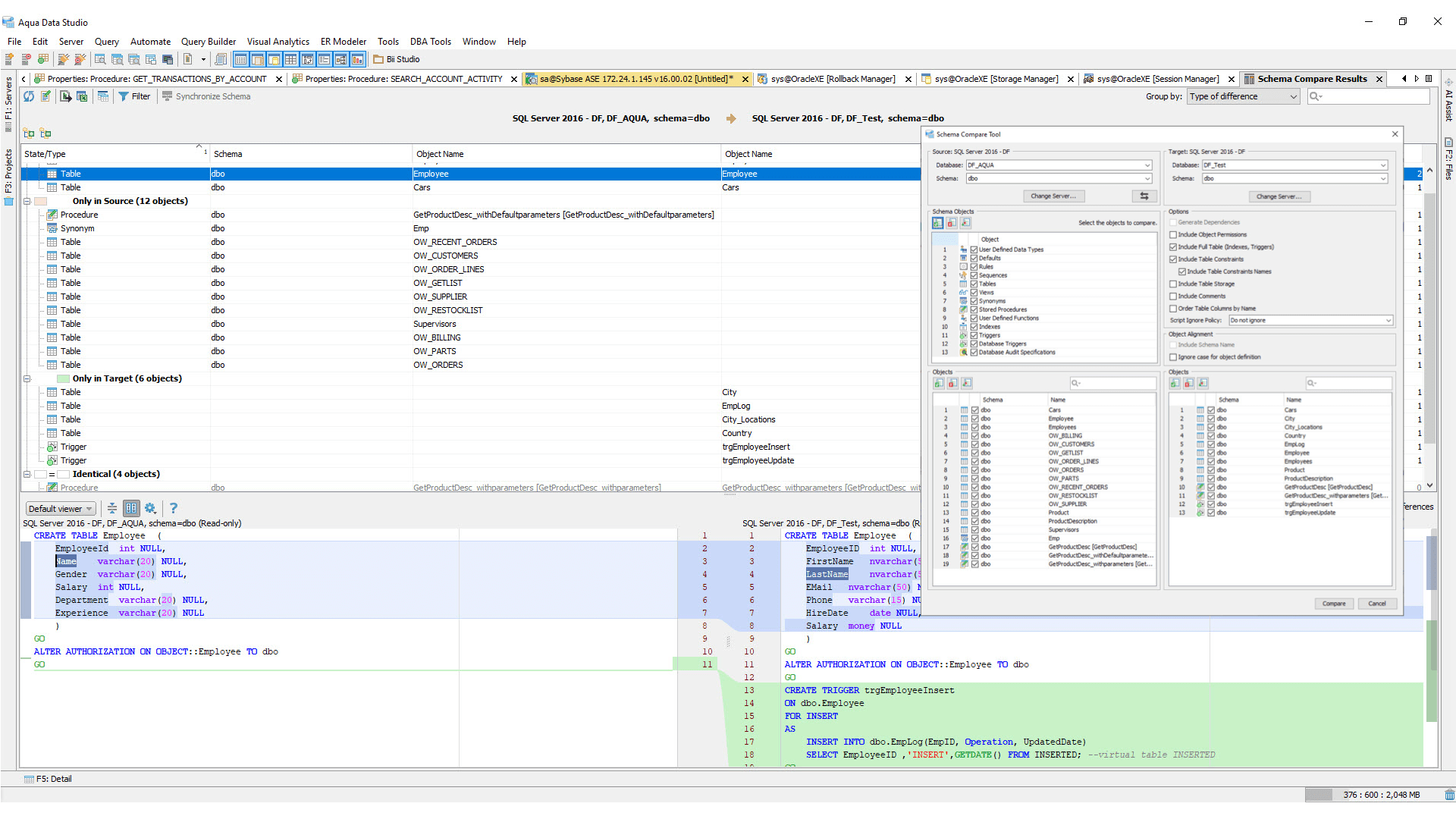Uncheck Include Full Table (Indexes, Triggers)
Image resolution: width=1456 pixels, height=819 pixels.
coord(1175,247)
